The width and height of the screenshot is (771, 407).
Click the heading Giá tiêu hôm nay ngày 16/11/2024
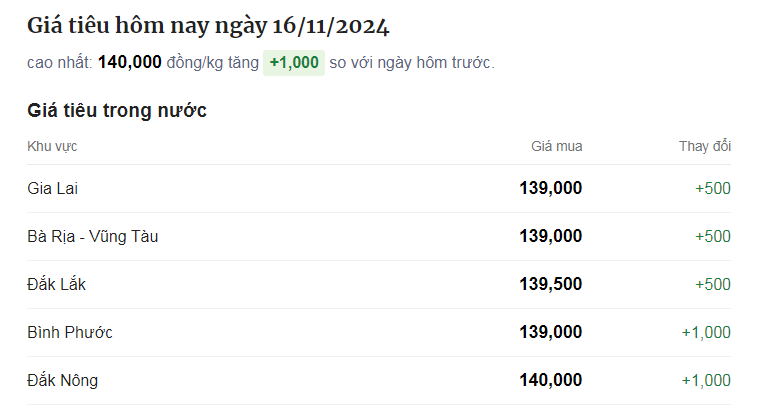(208, 27)
